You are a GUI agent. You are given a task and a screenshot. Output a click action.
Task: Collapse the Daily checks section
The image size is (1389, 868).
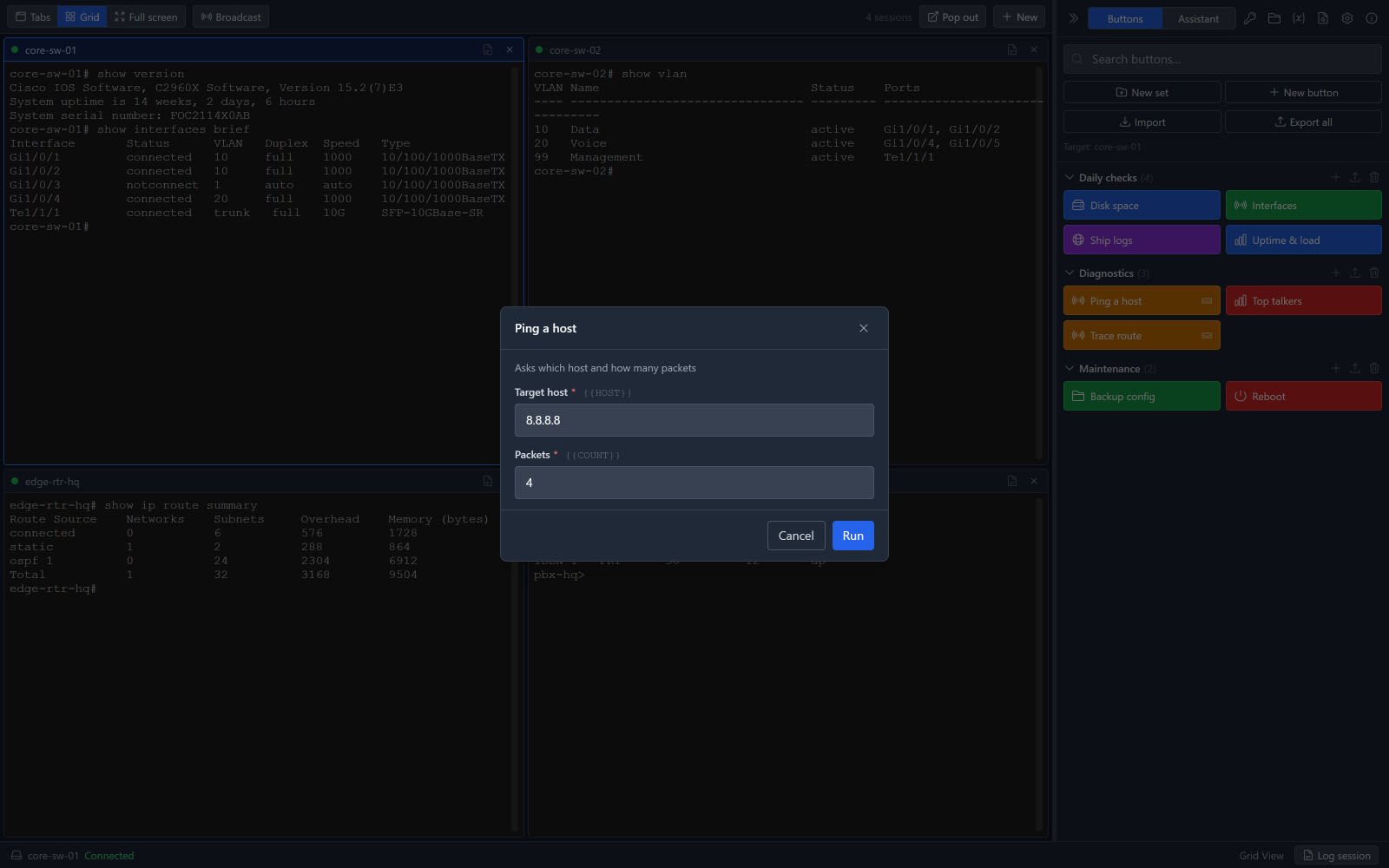[1070, 178]
